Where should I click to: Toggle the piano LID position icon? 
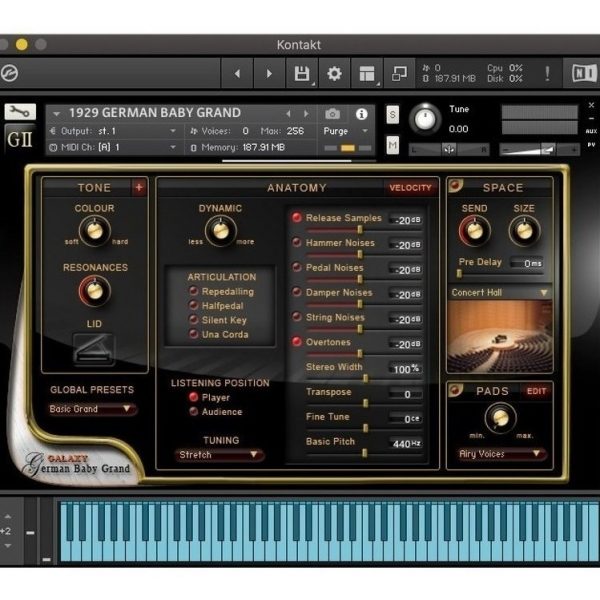[x=94, y=349]
